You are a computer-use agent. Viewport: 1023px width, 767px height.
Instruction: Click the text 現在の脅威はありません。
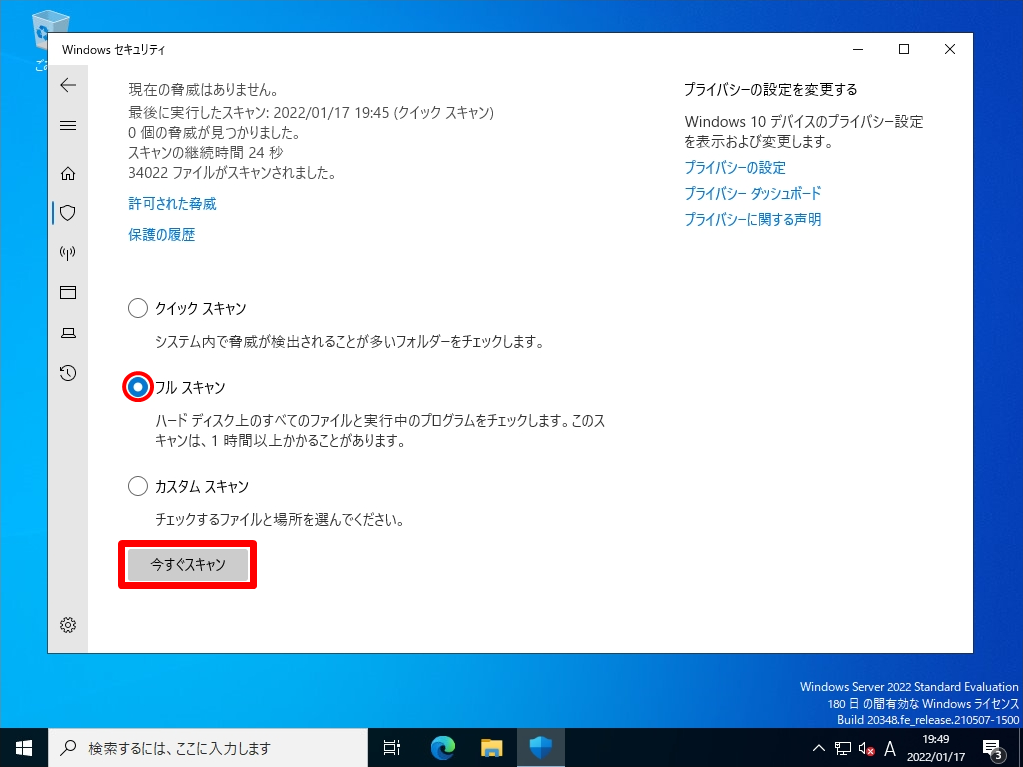pyautogui.click(x=205, y=90)
